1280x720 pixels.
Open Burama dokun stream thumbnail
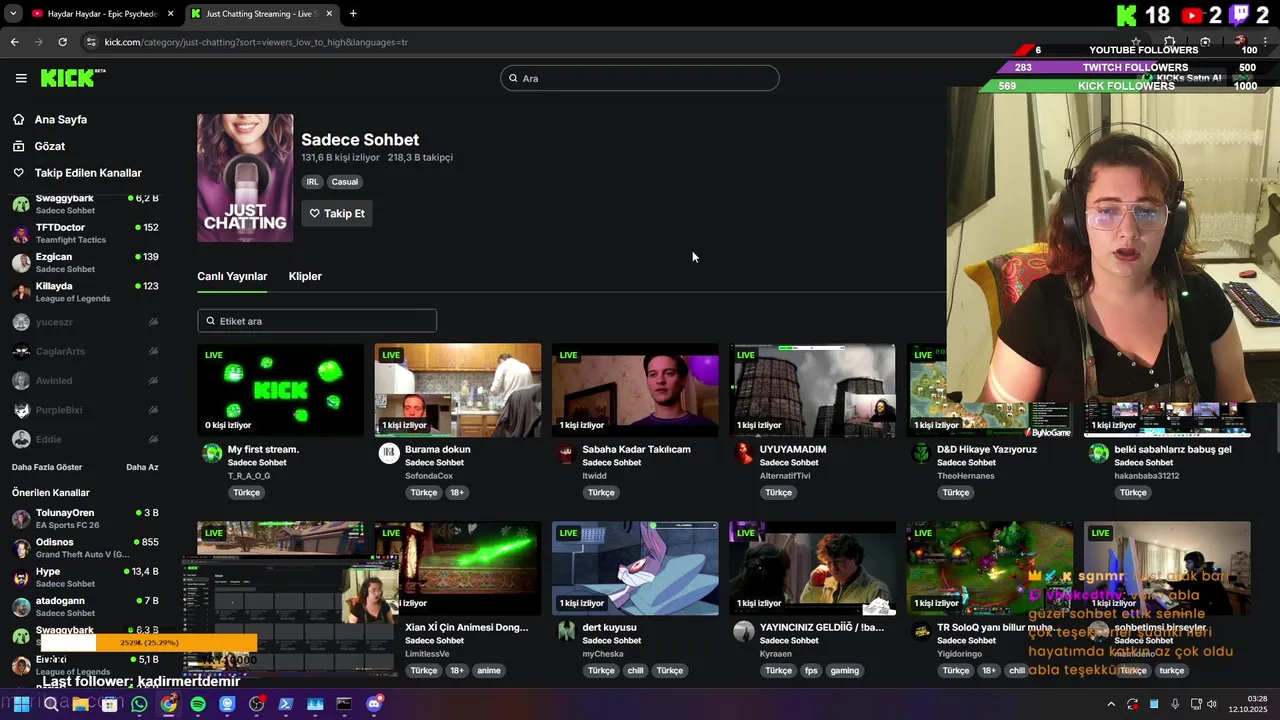tap(458, 390)
